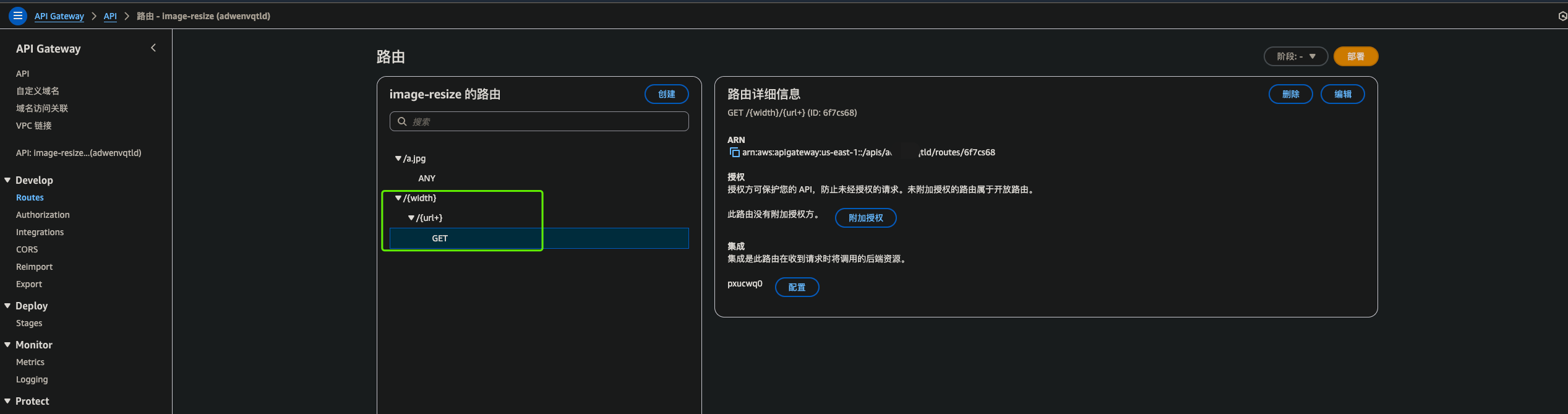The image size is (1568, 414).
Task: Open API list in the sidebar
Action: pyautogui.click(x=22, y=74)
